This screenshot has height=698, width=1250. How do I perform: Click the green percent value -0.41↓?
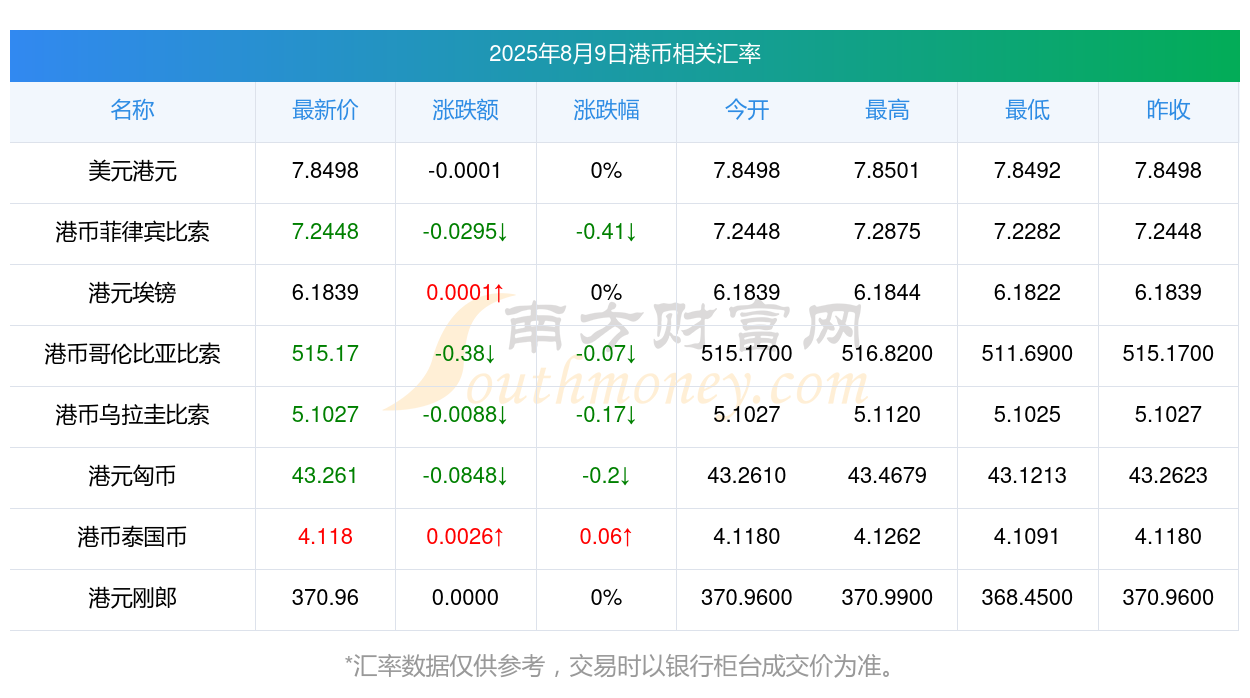pyautogui.click(x=606, y=232)
